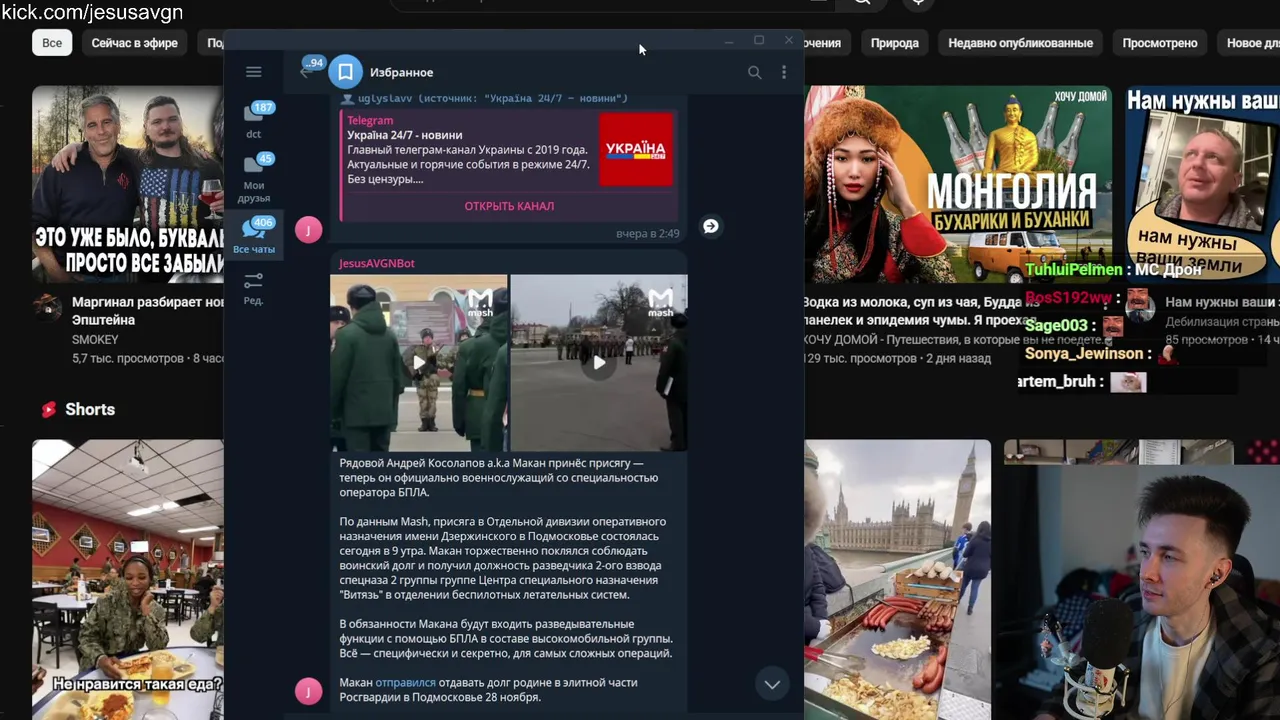Click the Избранное bookmark avatar icon
Image resolution: width=1280 pixels, height=720 pixels.
345,72
